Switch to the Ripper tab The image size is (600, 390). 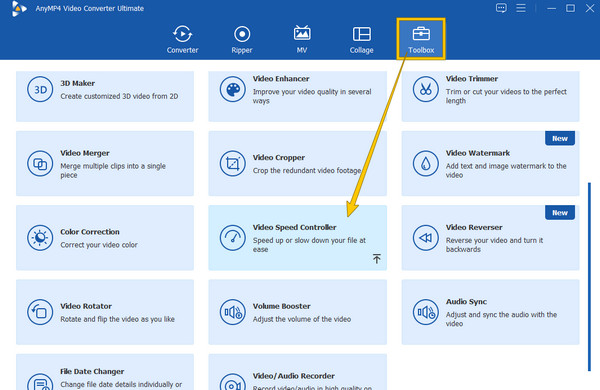[242, 39]
